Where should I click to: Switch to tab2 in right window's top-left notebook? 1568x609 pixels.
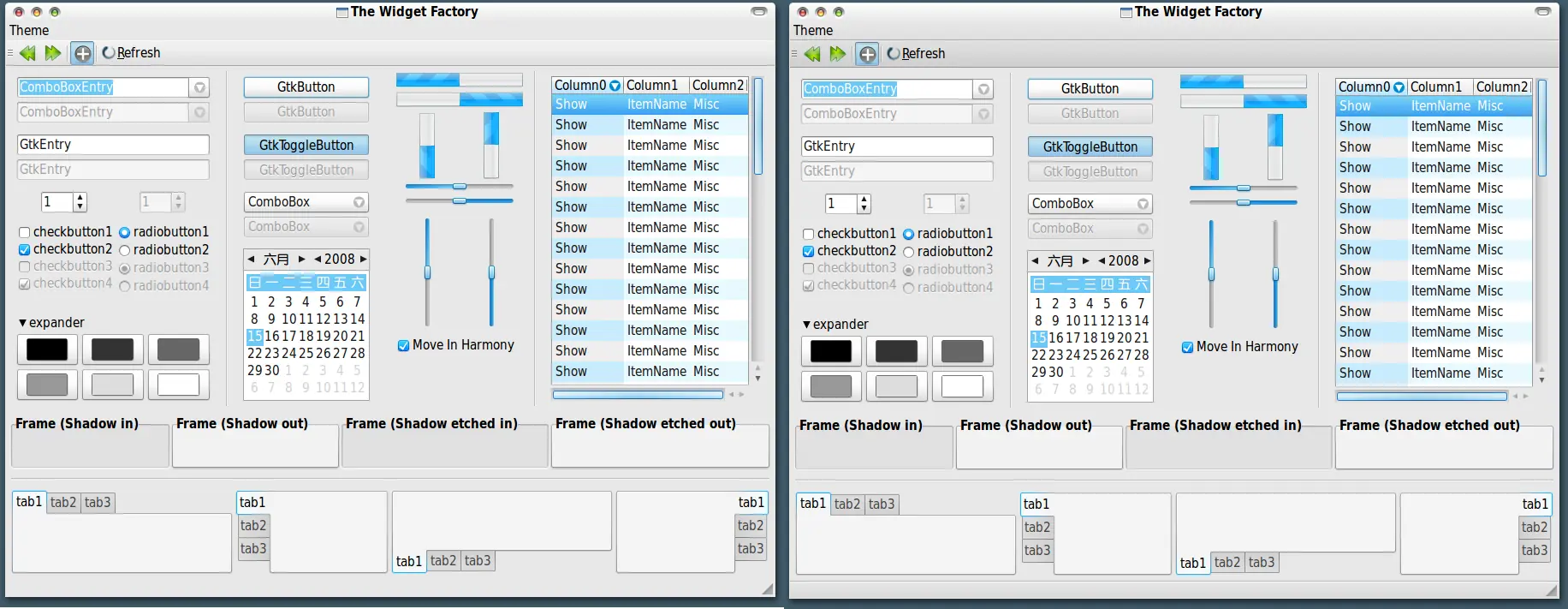pyautogui.click(x=846, y=504)
